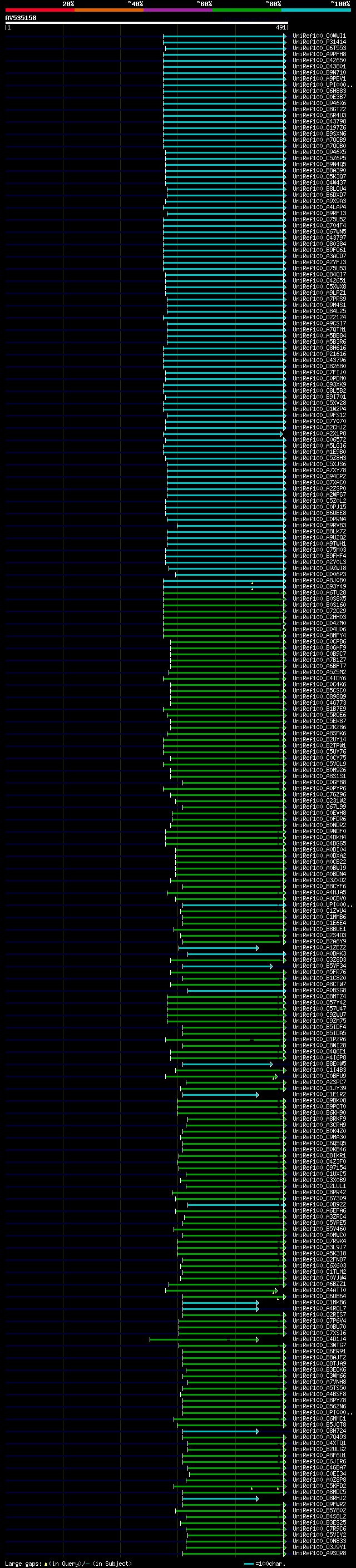Image resolution: width=356 pixels, height=1568 pixels.
Task: Click the short cyan bar of UniRef100_Q8H724
Action: point(220,1431)
